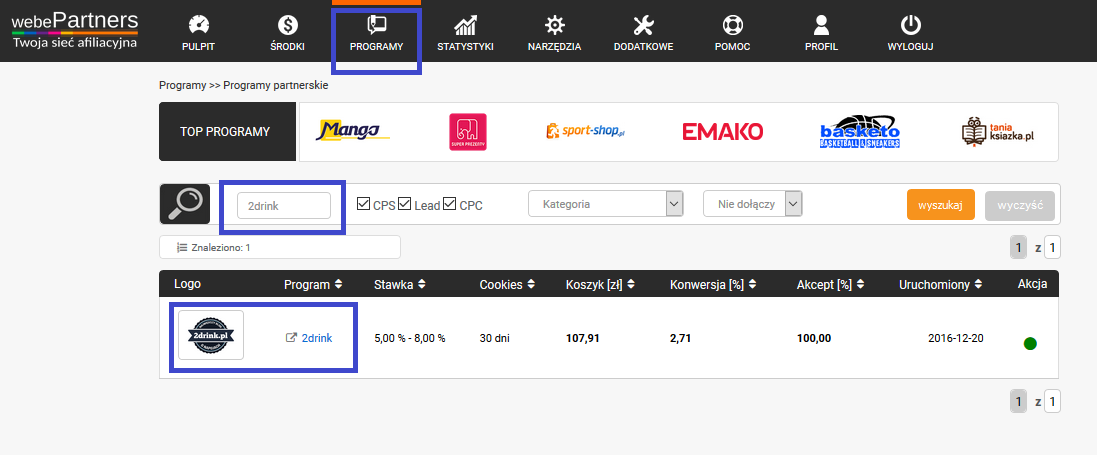Open the basketo program logo
The height and width of the screenshot is (455, 1097).
(x=860, y=132)
